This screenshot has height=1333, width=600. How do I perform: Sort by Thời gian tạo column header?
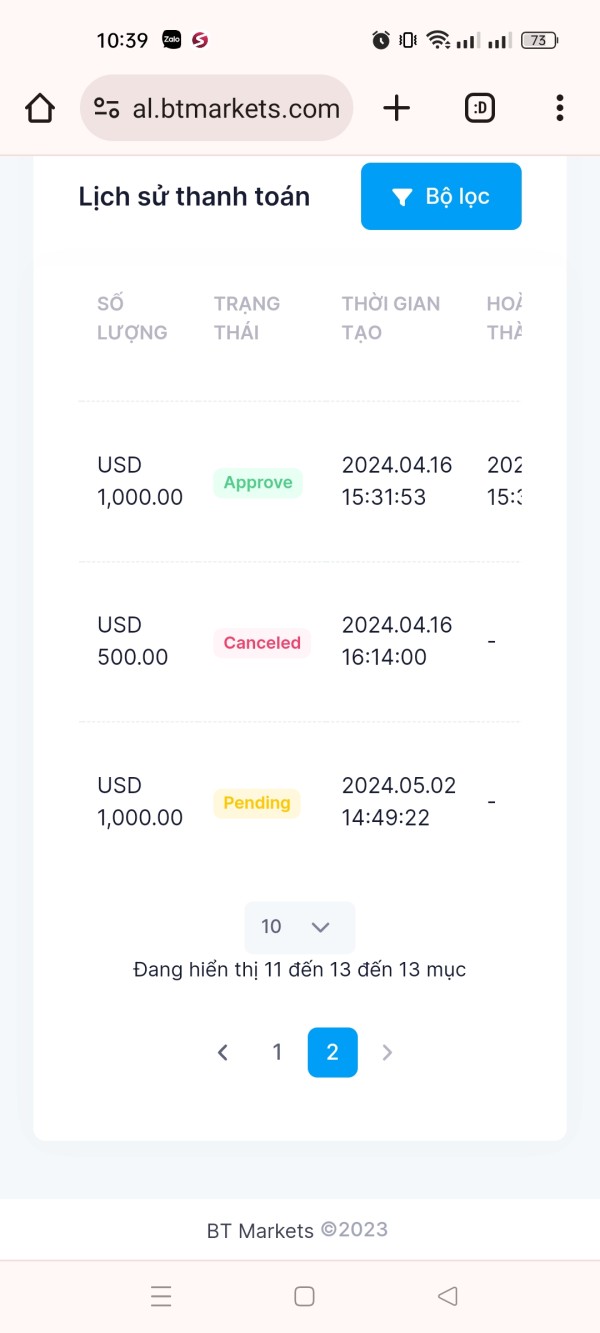390,318
